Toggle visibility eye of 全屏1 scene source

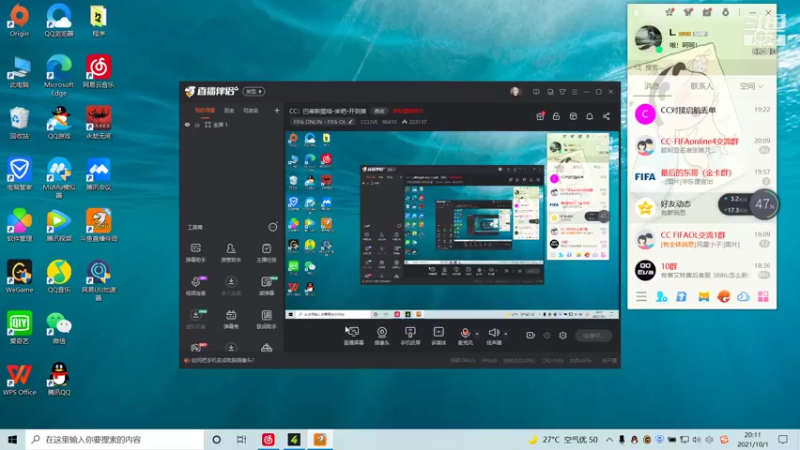pyautogui.click(x=187, y=125)
